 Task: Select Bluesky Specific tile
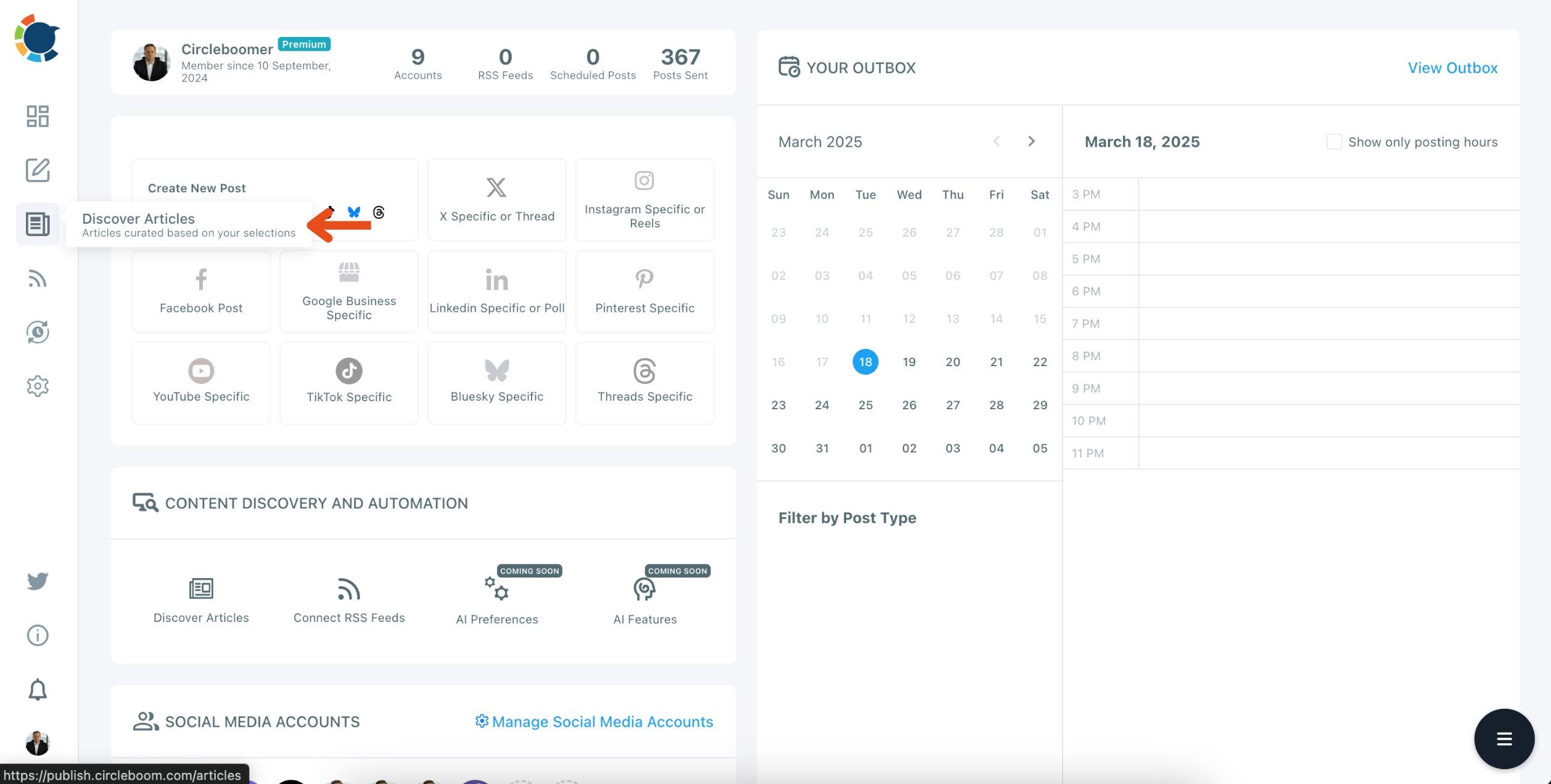click(497, 383)
